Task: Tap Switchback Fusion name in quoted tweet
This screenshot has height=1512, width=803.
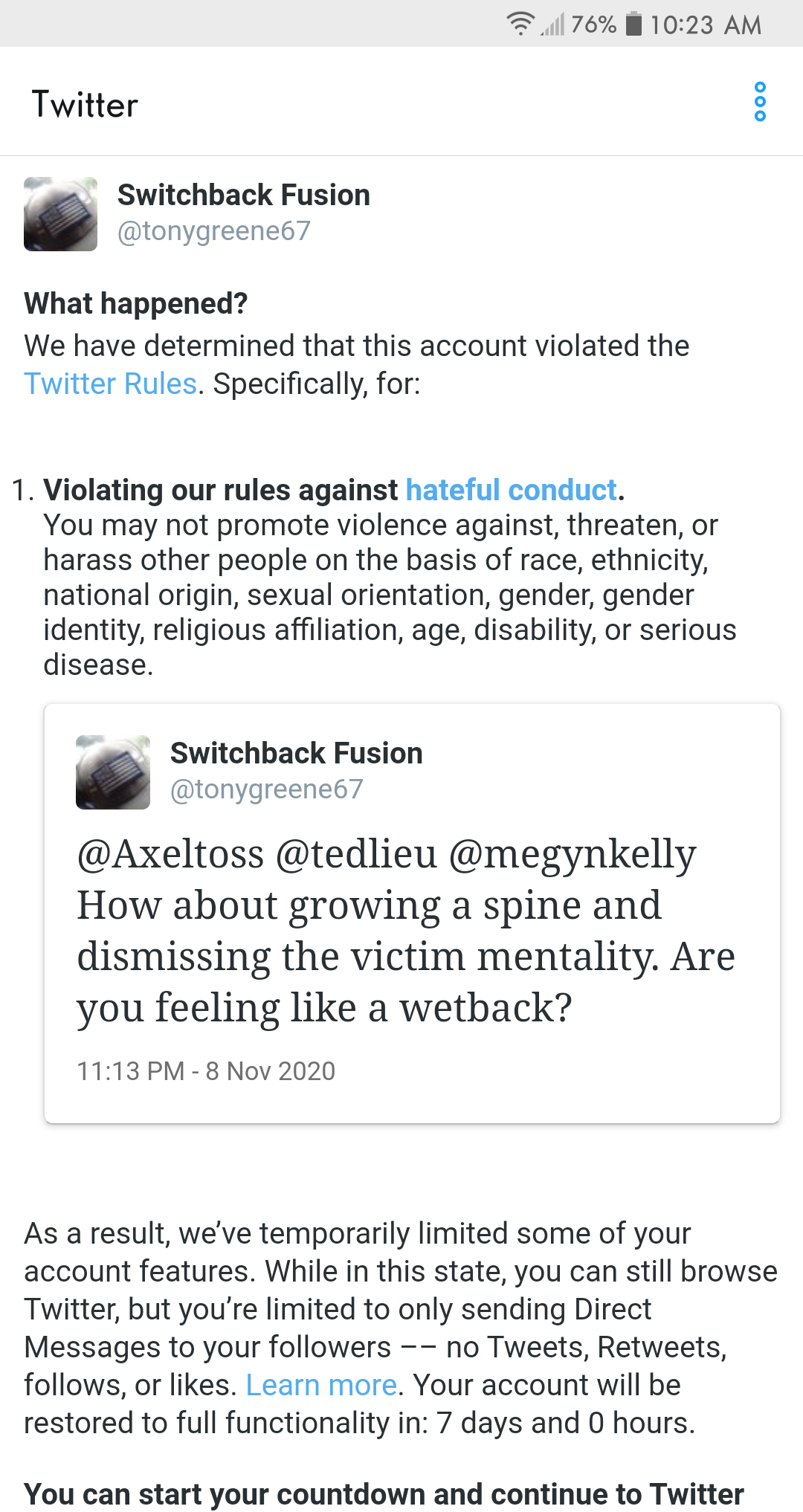Action: coord(297,753)
